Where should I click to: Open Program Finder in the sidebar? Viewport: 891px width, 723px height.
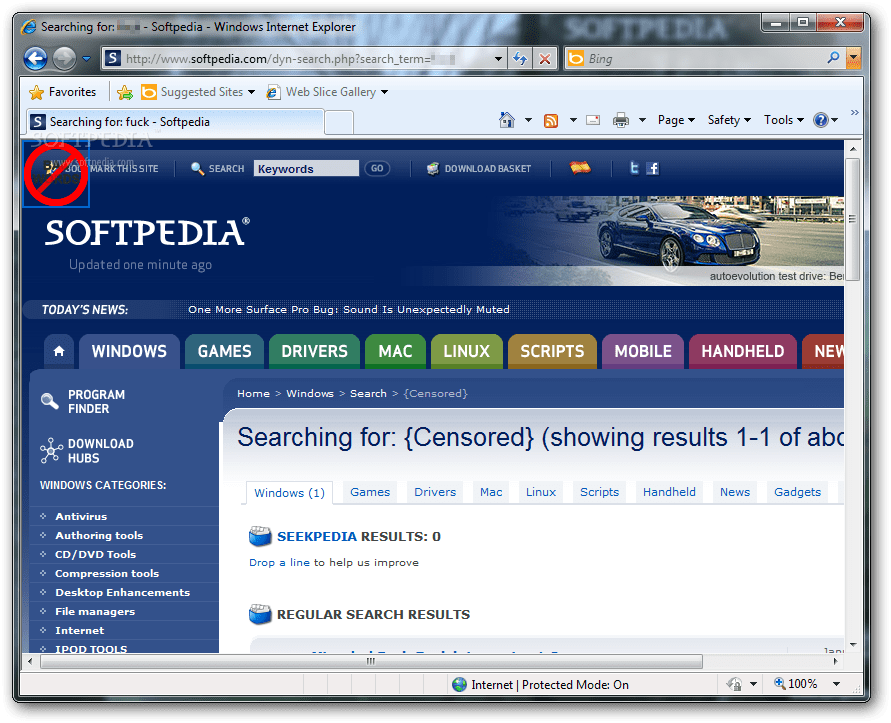84,401
